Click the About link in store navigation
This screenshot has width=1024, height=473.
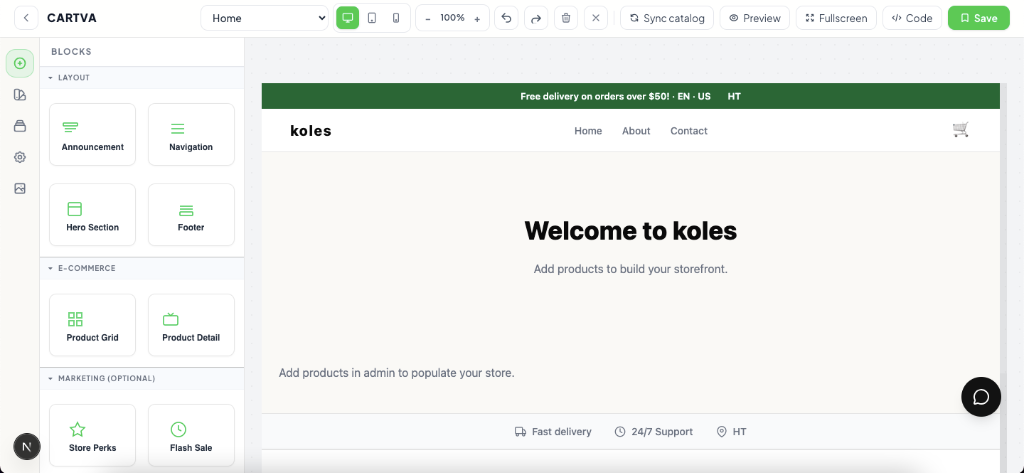click(x=636, y=131)
